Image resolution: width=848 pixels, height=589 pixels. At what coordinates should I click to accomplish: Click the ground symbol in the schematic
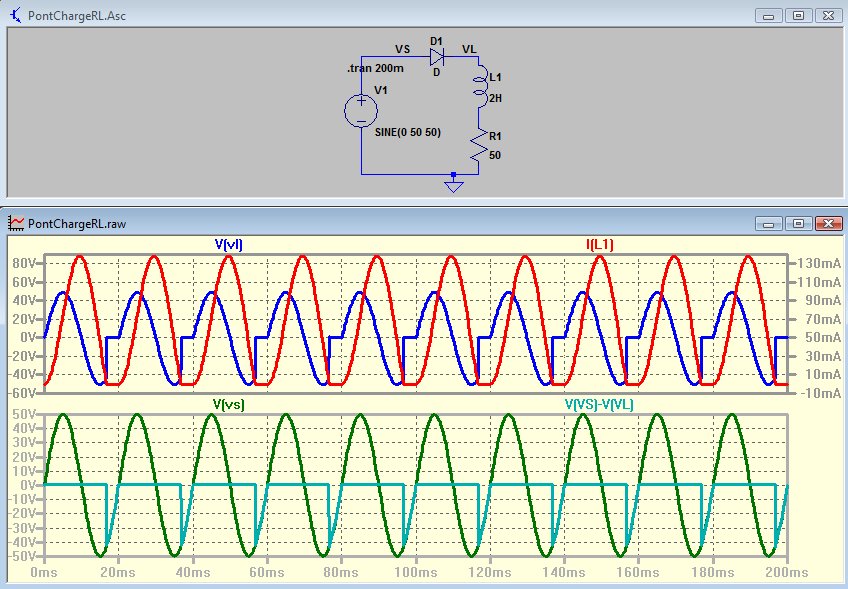pyautogui.click(x=454, y=184)
